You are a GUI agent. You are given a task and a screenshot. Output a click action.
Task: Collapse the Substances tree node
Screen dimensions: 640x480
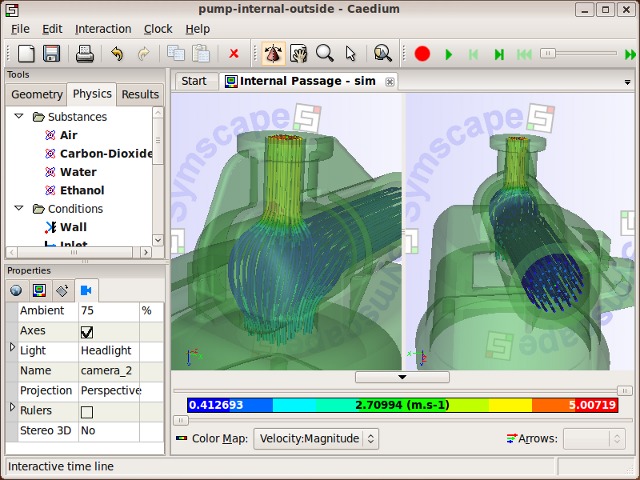(19, 117)
